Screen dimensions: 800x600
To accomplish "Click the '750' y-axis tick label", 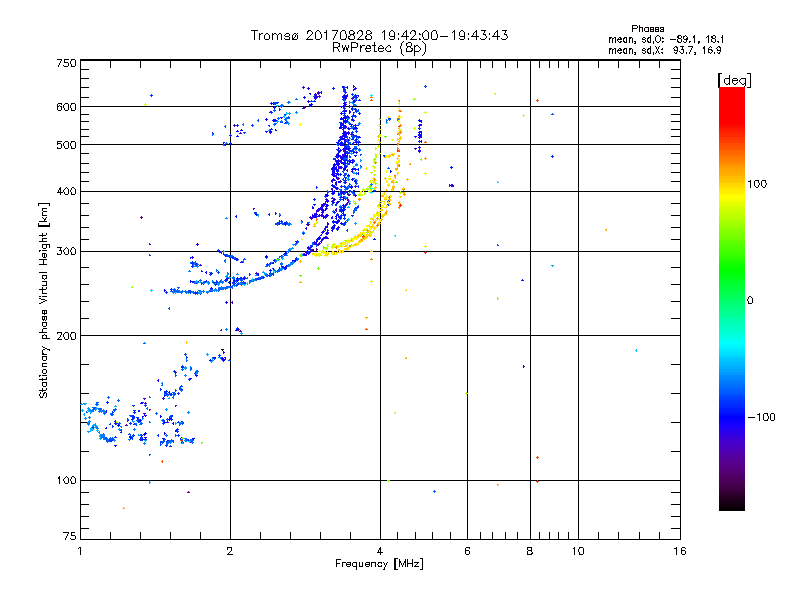I will click(x=66, y=63).
